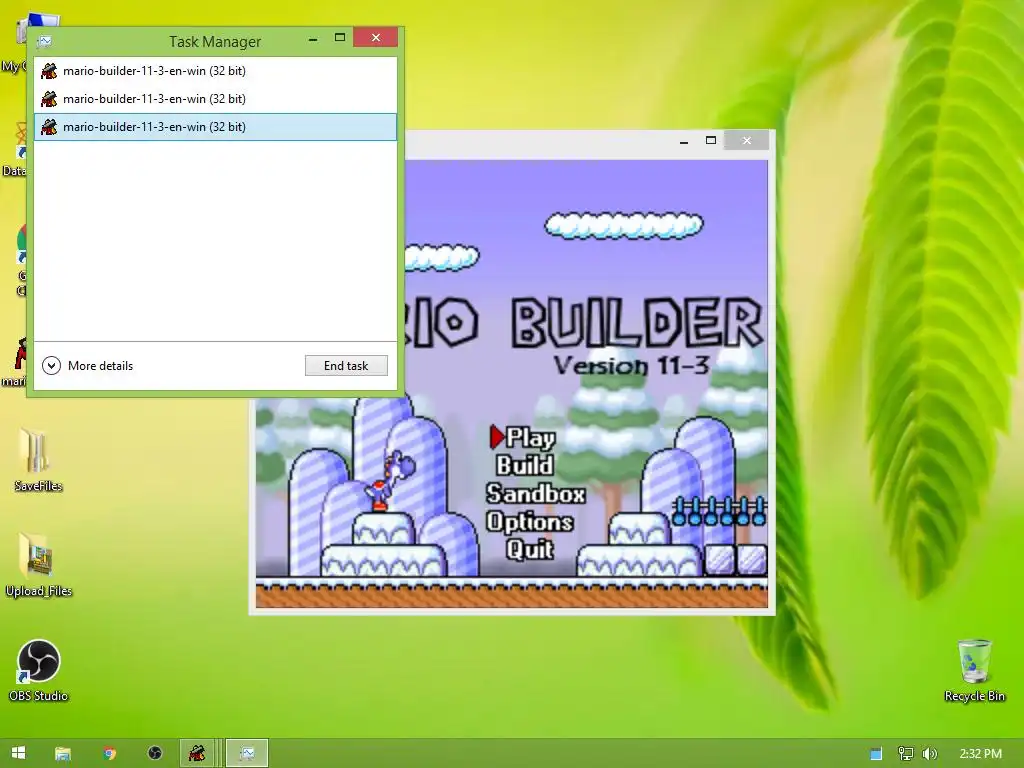The height and width of the screenshot is (768, 1024).
Task: Open OBS Studio from the taskbar
Action: 155,754
